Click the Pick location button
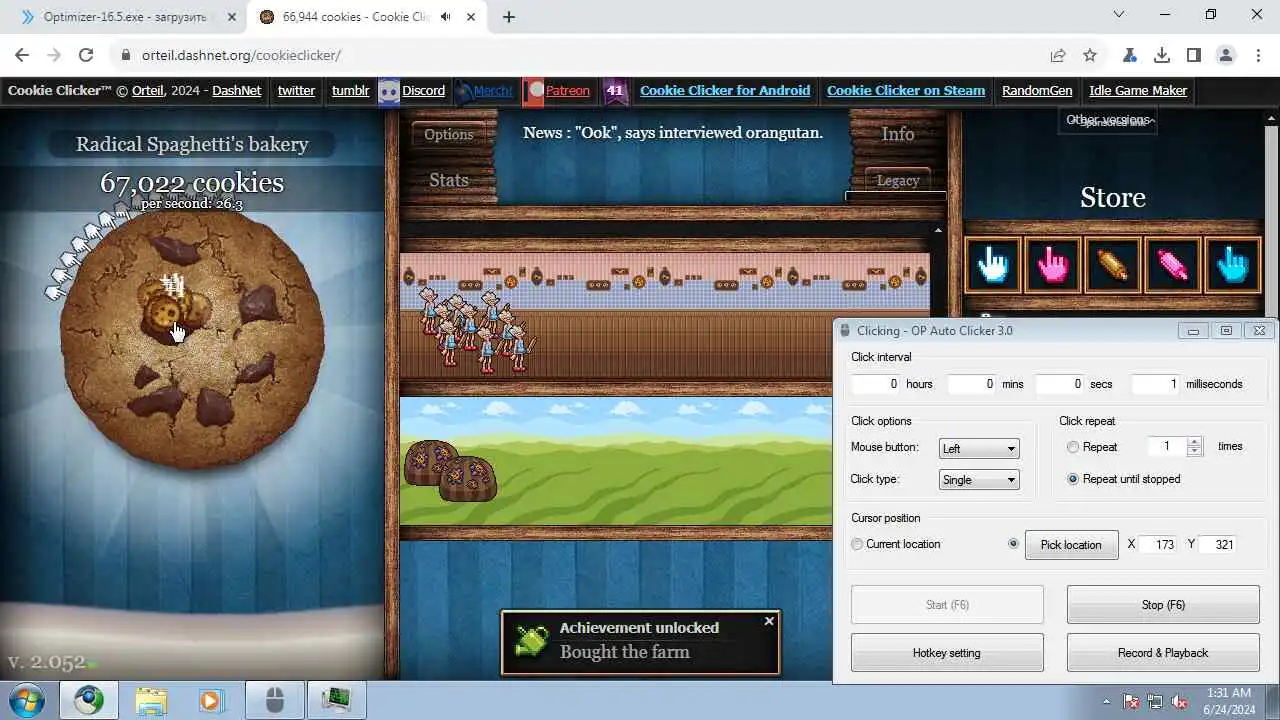 (x=1071, y=545)
